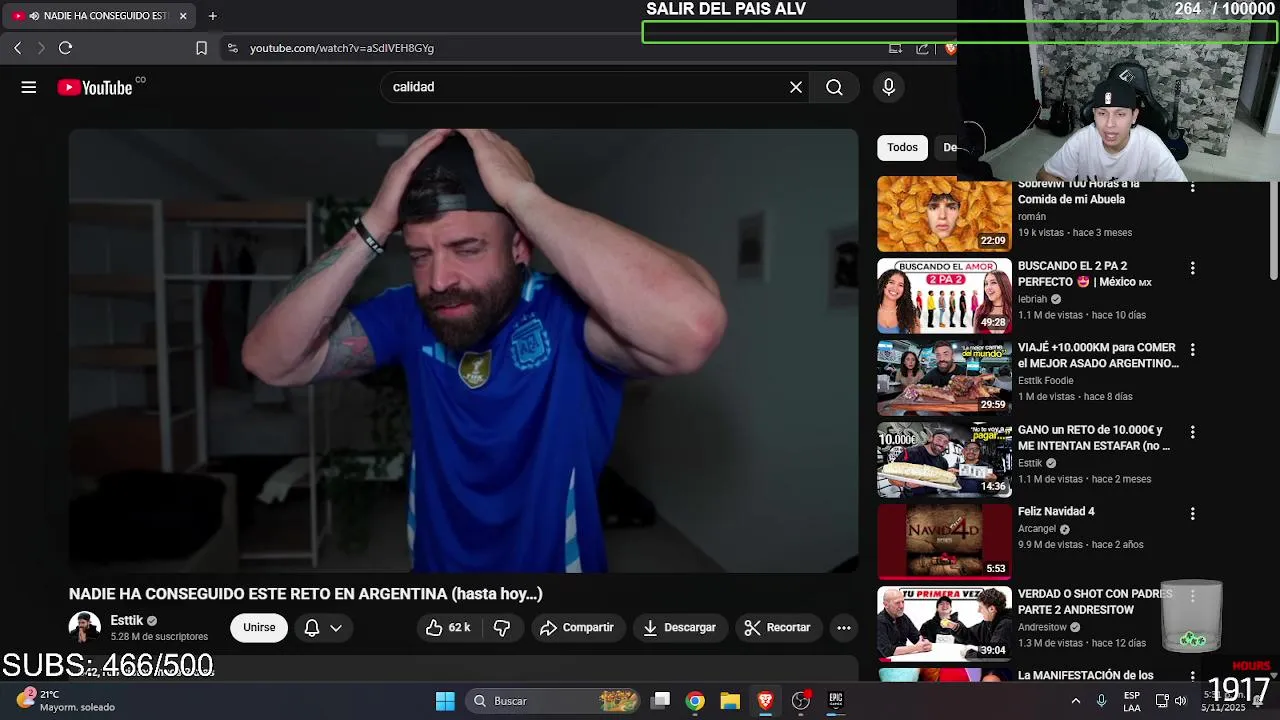Start voice search with the microphone
This screenshot has height=720, width=1280.
click(x=888, y=87)
